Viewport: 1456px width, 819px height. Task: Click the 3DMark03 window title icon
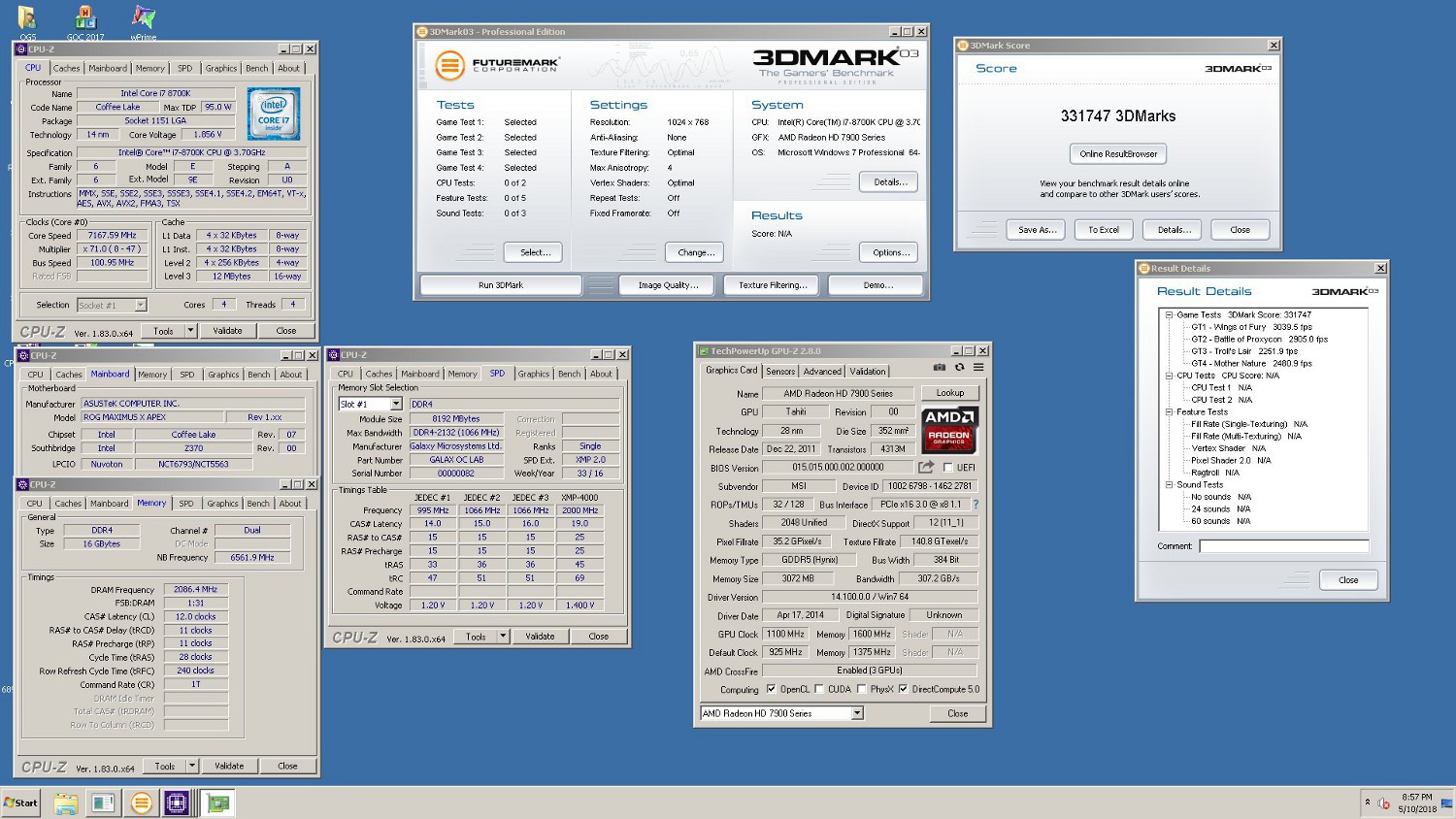click(423, 32)
